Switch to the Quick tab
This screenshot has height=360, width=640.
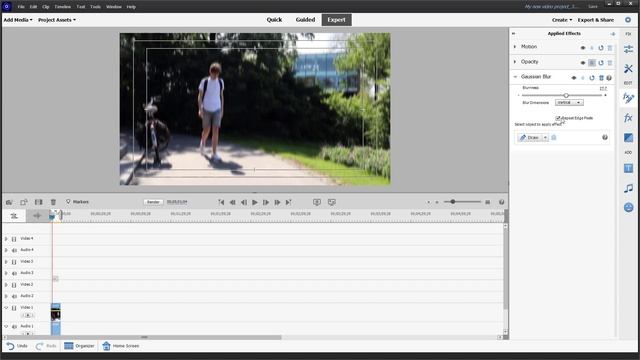click(274, 20)
